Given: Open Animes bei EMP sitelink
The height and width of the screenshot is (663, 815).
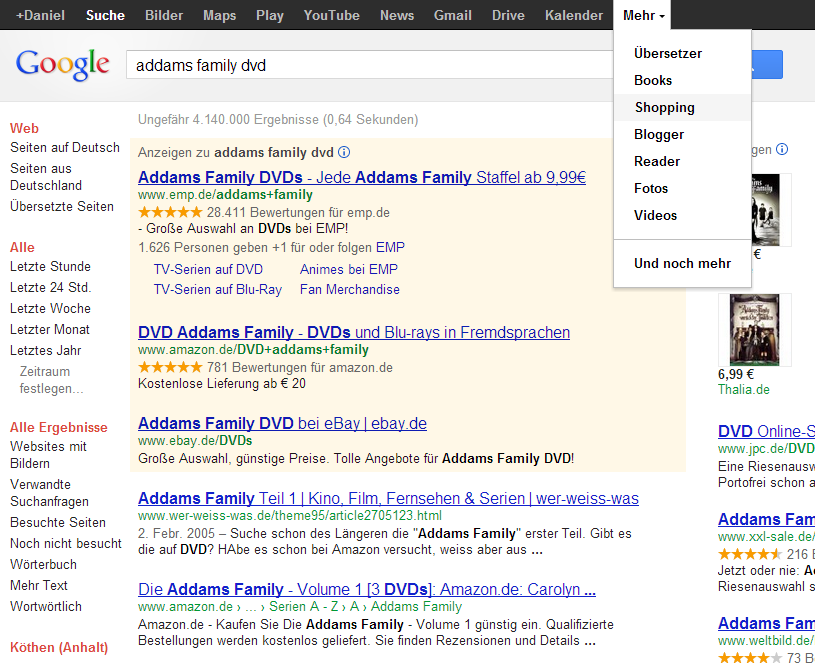Looking at the screenshot, I should click(x=349, y=269).
